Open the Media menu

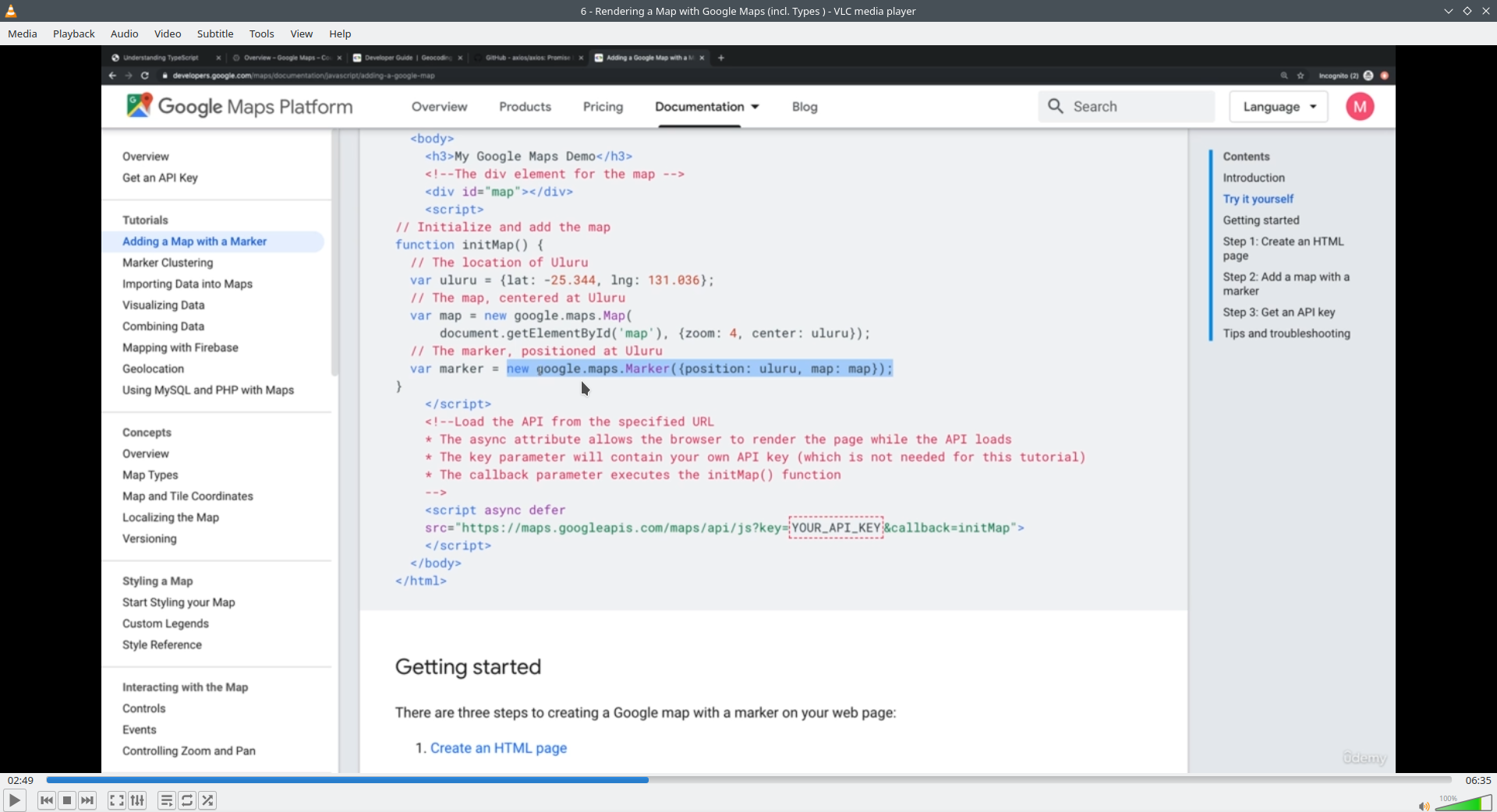23,34
